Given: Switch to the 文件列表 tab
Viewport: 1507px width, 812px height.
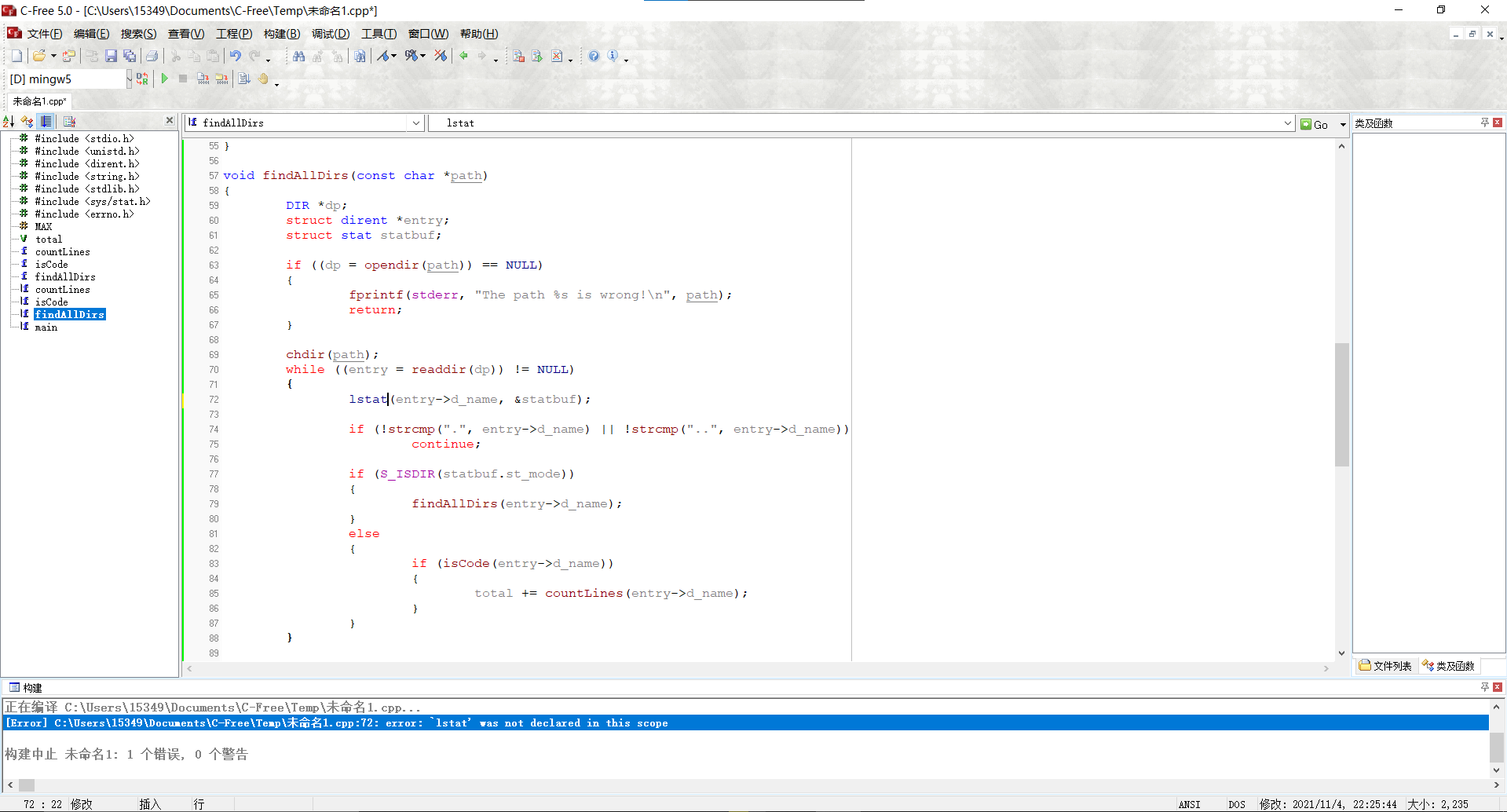Looking at the screenshot, I should pos(1386,666).
